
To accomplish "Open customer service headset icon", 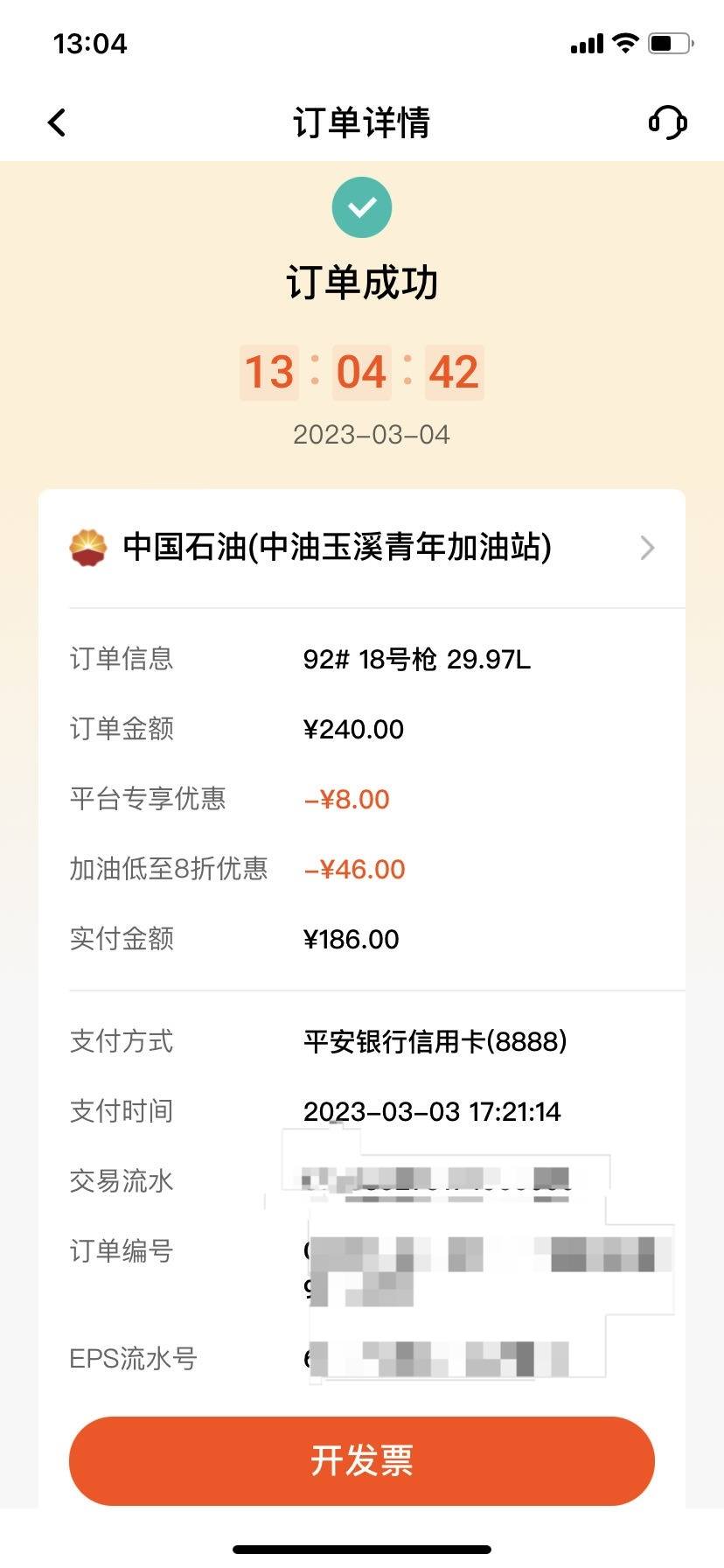I will (x=668, y=122).
